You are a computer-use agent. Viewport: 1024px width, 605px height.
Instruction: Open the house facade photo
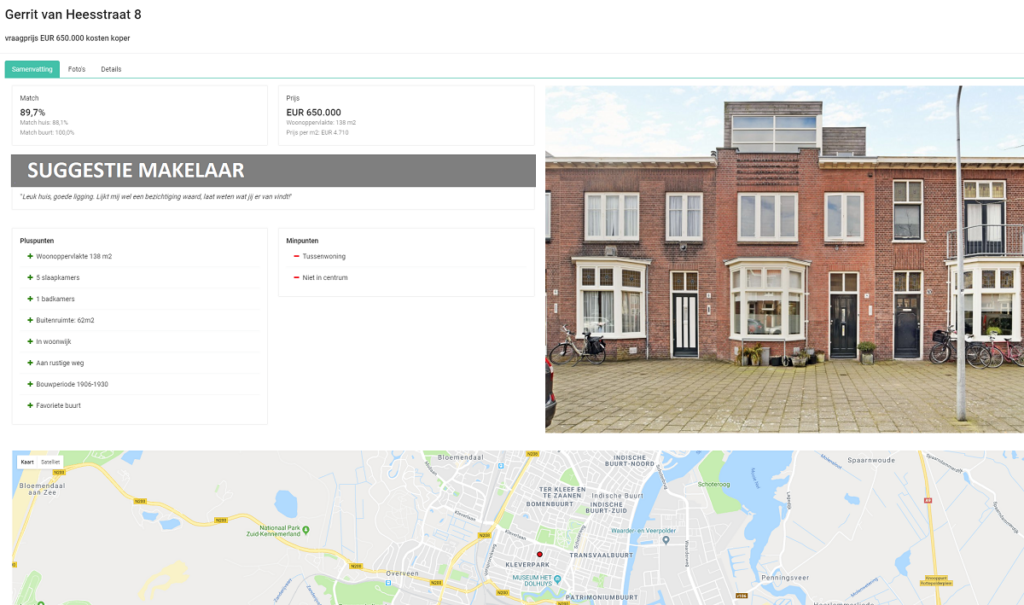click(x=784, y=259)
